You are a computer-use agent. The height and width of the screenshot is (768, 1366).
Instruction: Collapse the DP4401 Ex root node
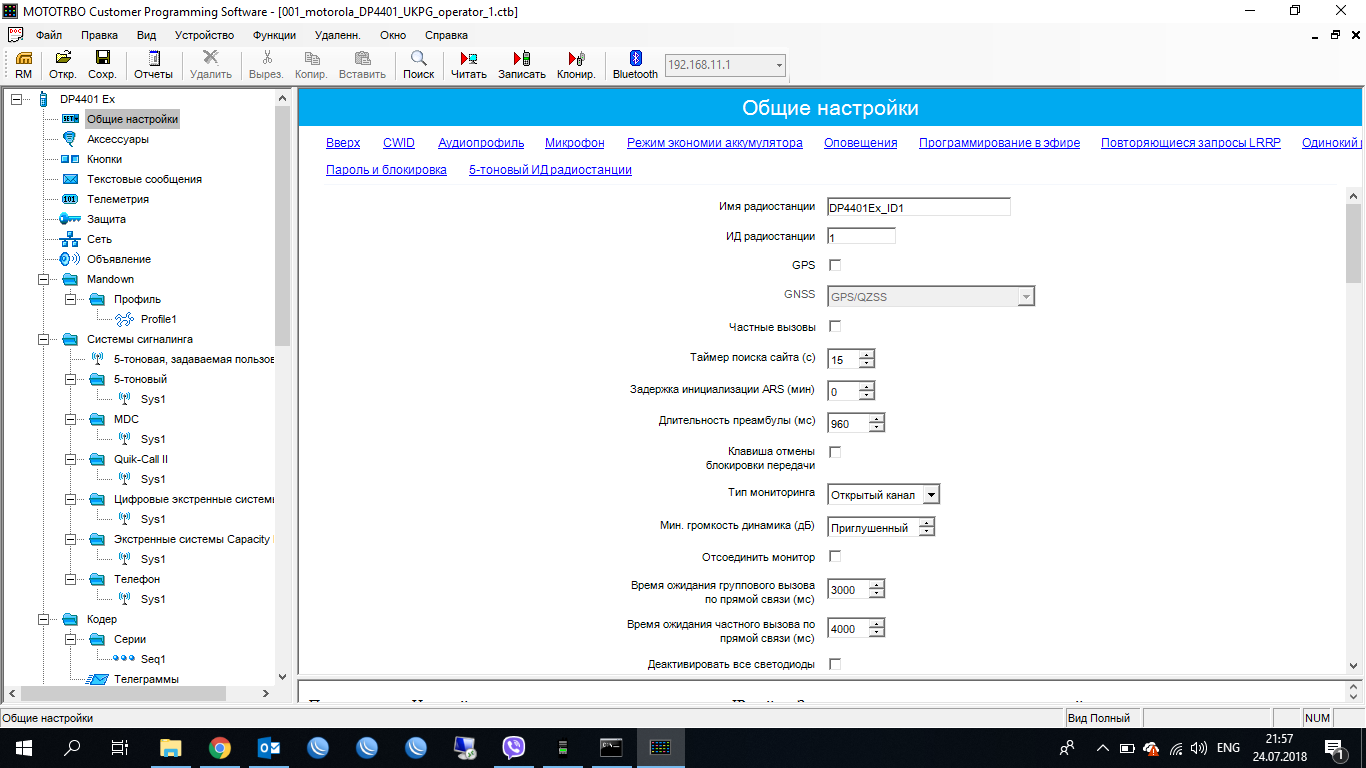click(16, 99)
